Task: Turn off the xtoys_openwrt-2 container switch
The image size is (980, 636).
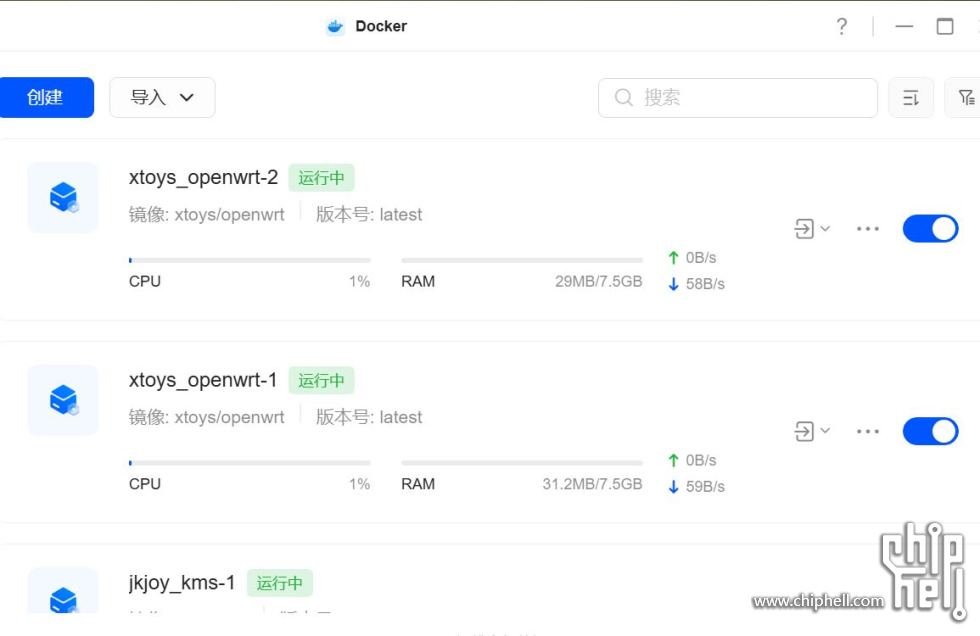Action: click(x=930, y=229)
